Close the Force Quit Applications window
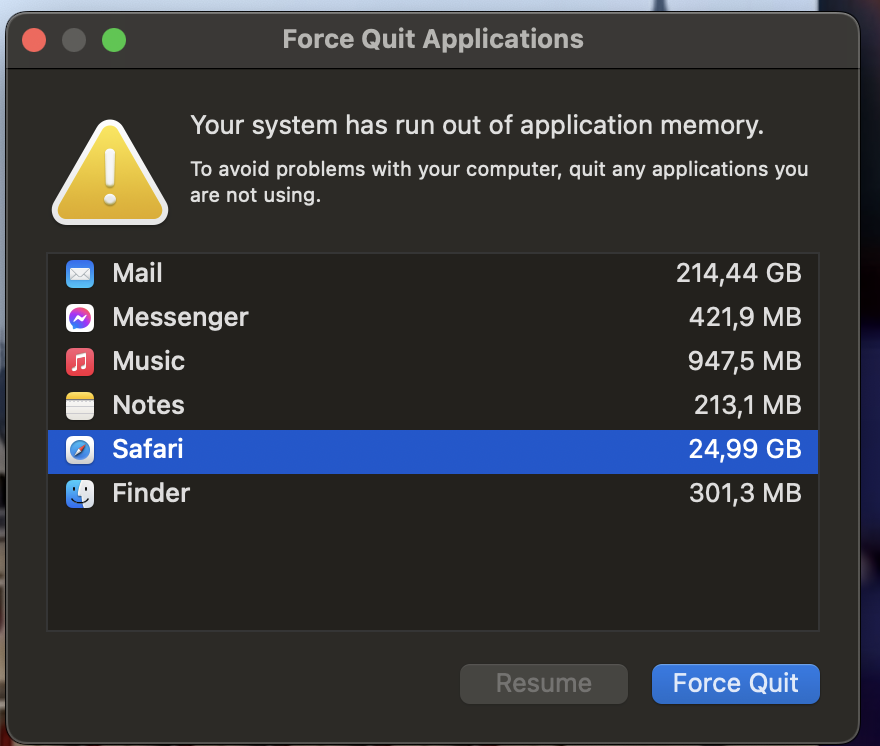This screenshot has height=746, width=880. click(x=35, y=40)
